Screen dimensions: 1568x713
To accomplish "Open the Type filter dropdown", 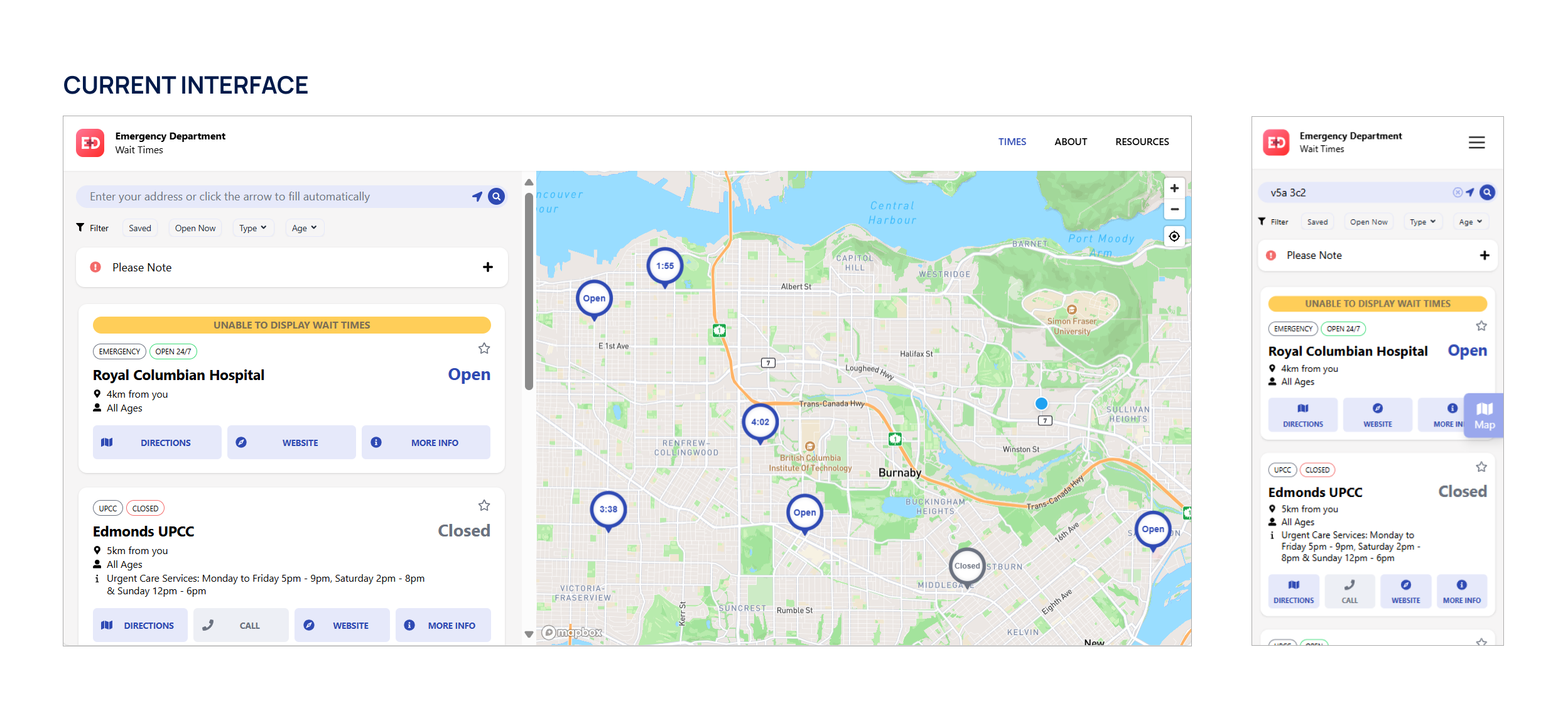I will tap(253, 227).
